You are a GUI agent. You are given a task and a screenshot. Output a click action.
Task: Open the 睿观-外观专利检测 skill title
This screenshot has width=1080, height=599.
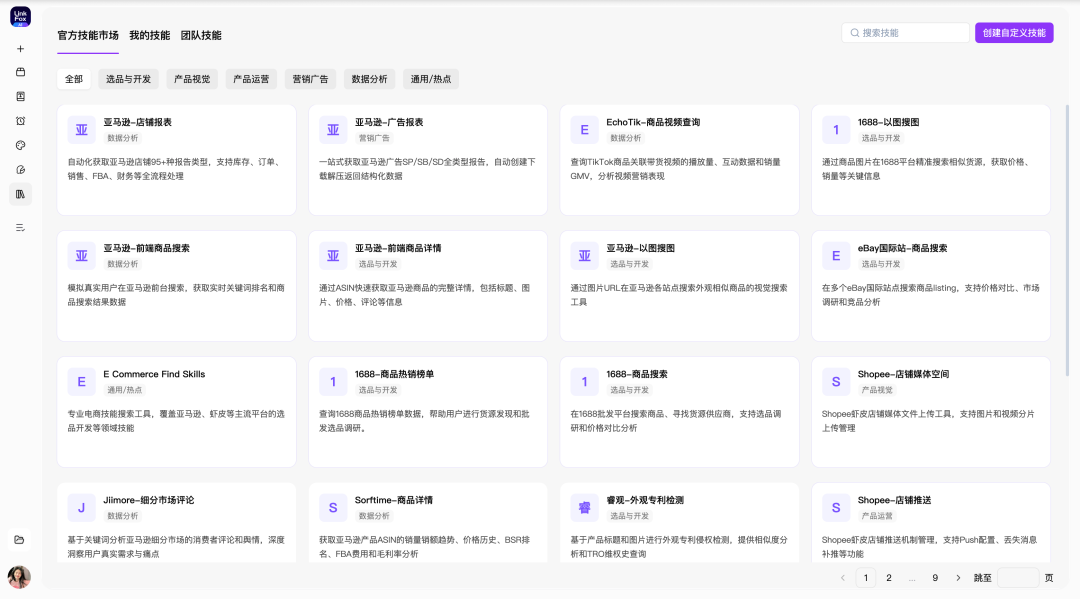point(645,500)
